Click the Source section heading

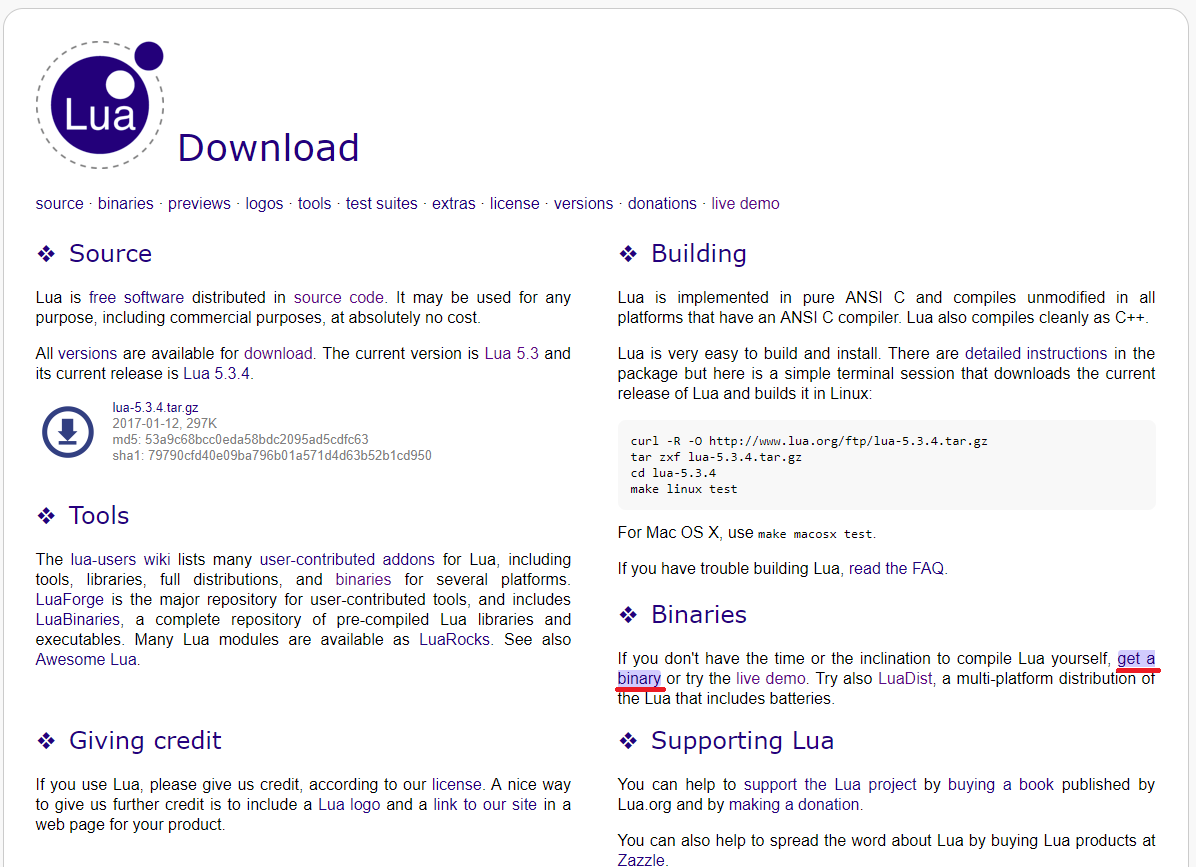(x=110, y=254)
